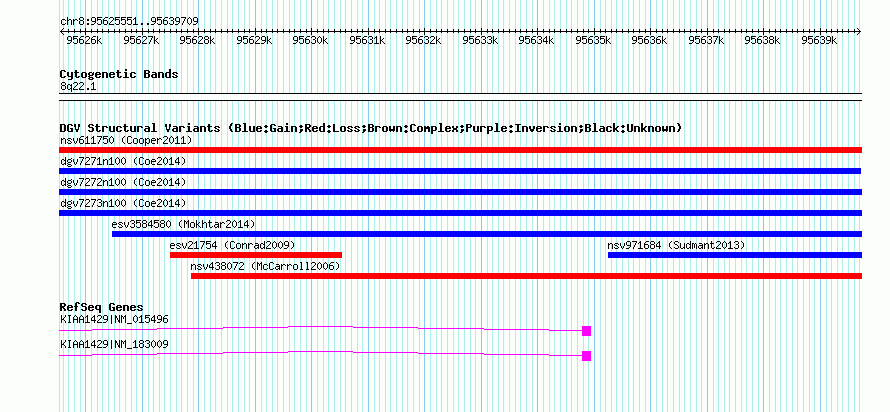Click the 95631k ruler position
This screenshot has height=412, width=890.
point(367,40)
